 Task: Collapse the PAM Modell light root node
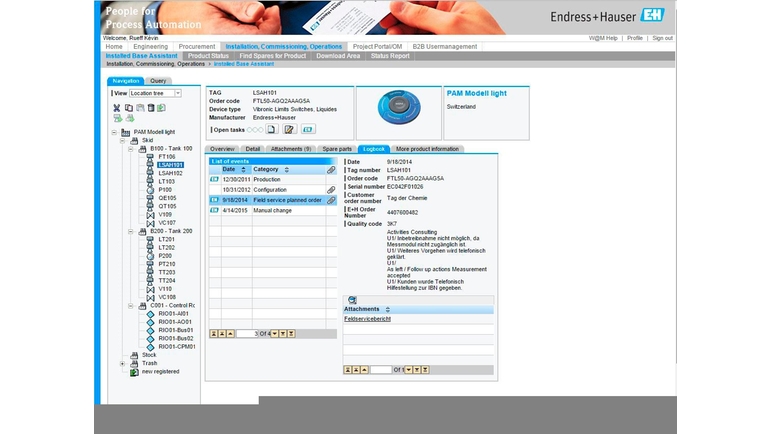(114, 132)
